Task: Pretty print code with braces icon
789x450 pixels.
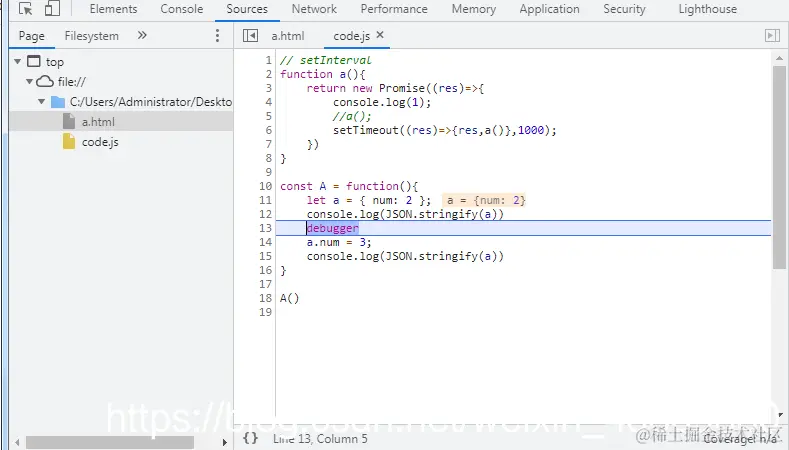Action: coord(250,438)
